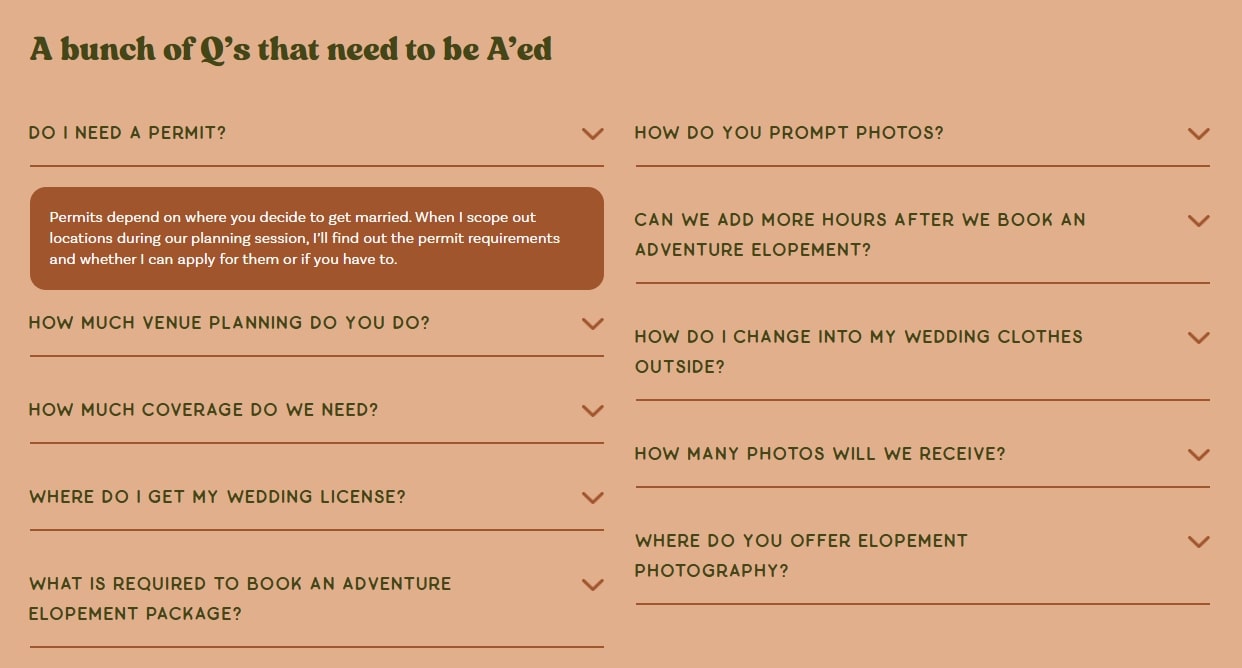Collapse the 'Do I need a permit?' chevron
This screenshot has width=1242, height=668.
pyautogui.click(x=592, y=134)
